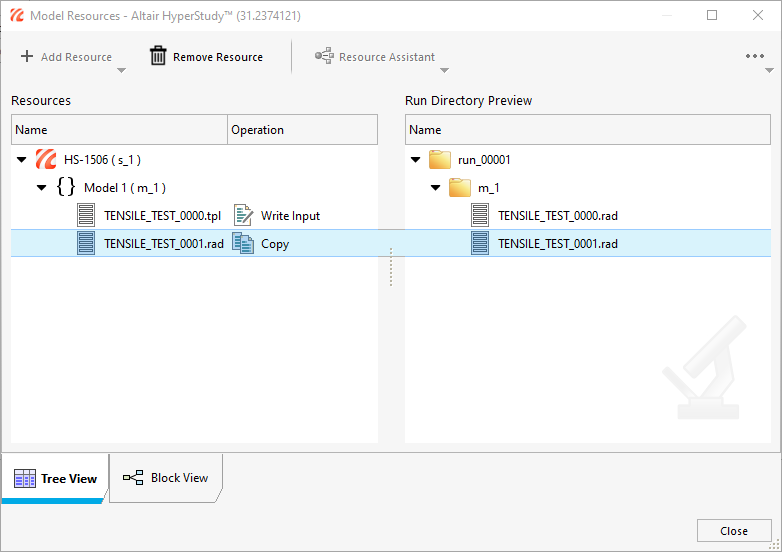Click the run_00001 folder icon

point(440,159)
